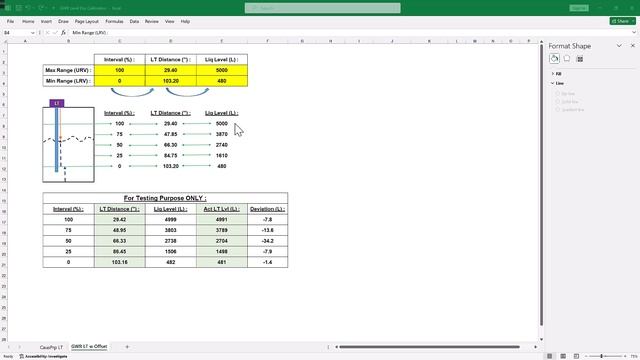Open the Fill & Line tab icon
Screen dimensions: 640x360
tap(554, 59)
